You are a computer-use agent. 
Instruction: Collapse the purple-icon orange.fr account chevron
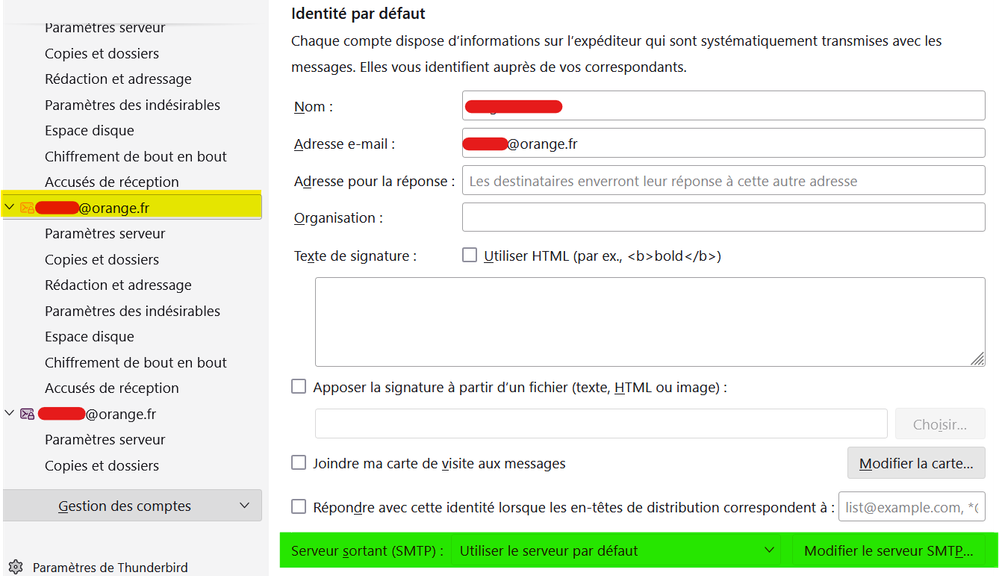[x=10, y=414]
